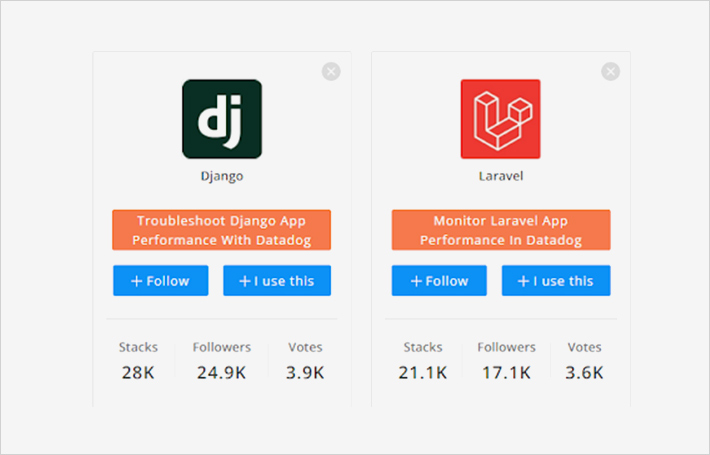Follow Django
Viewport: 710px width, 455px height.
(x=161, y=281)
